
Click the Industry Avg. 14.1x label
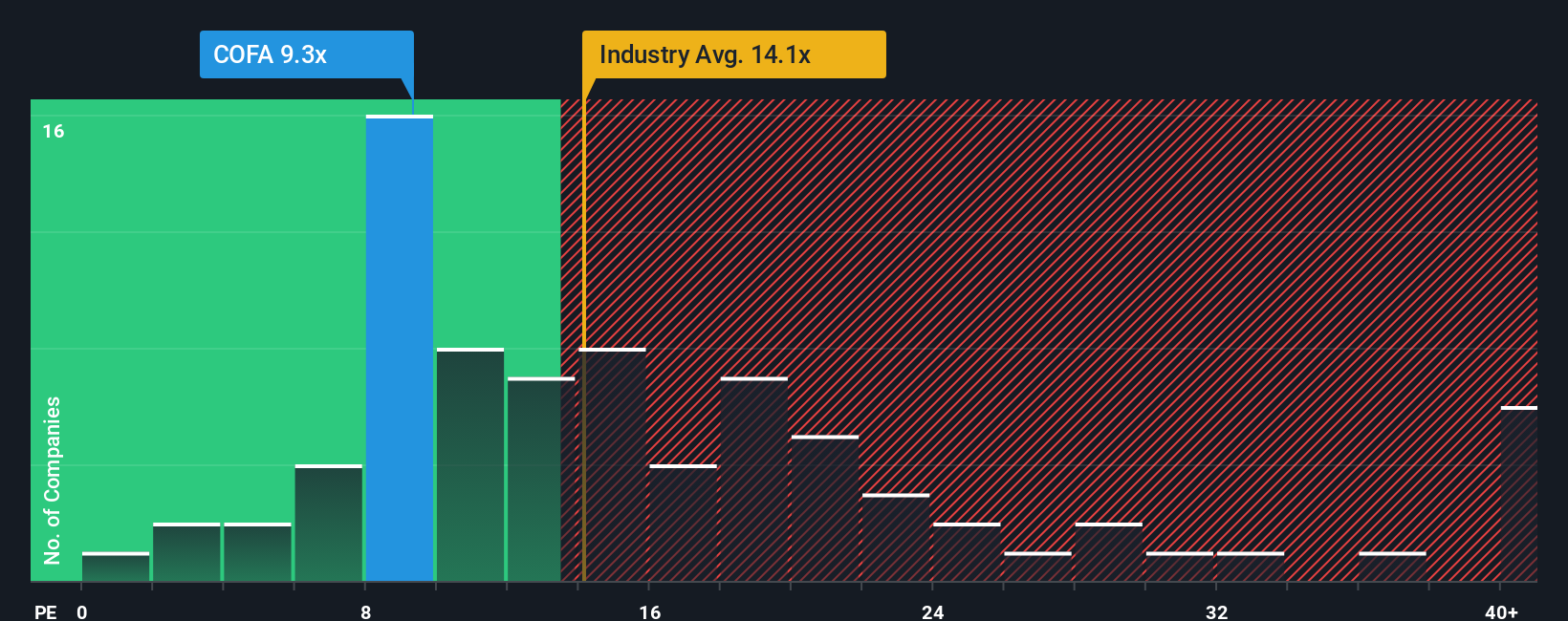(733, 54)
